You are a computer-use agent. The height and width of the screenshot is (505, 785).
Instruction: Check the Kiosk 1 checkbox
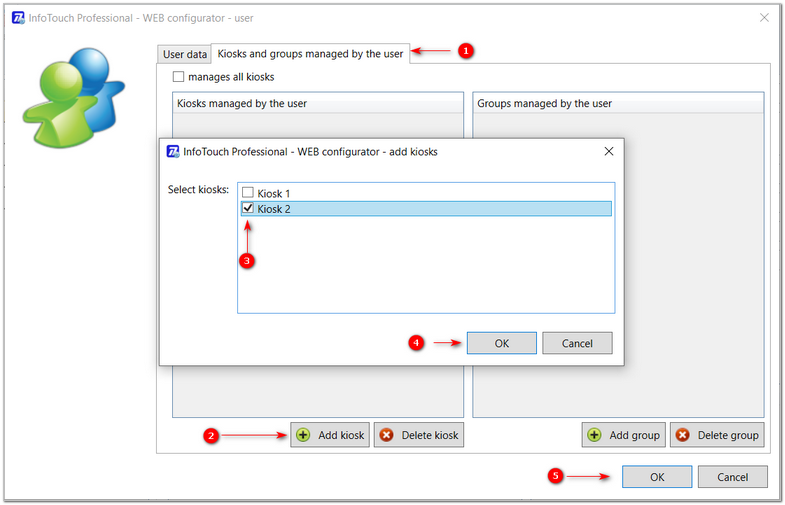[248, 193]
